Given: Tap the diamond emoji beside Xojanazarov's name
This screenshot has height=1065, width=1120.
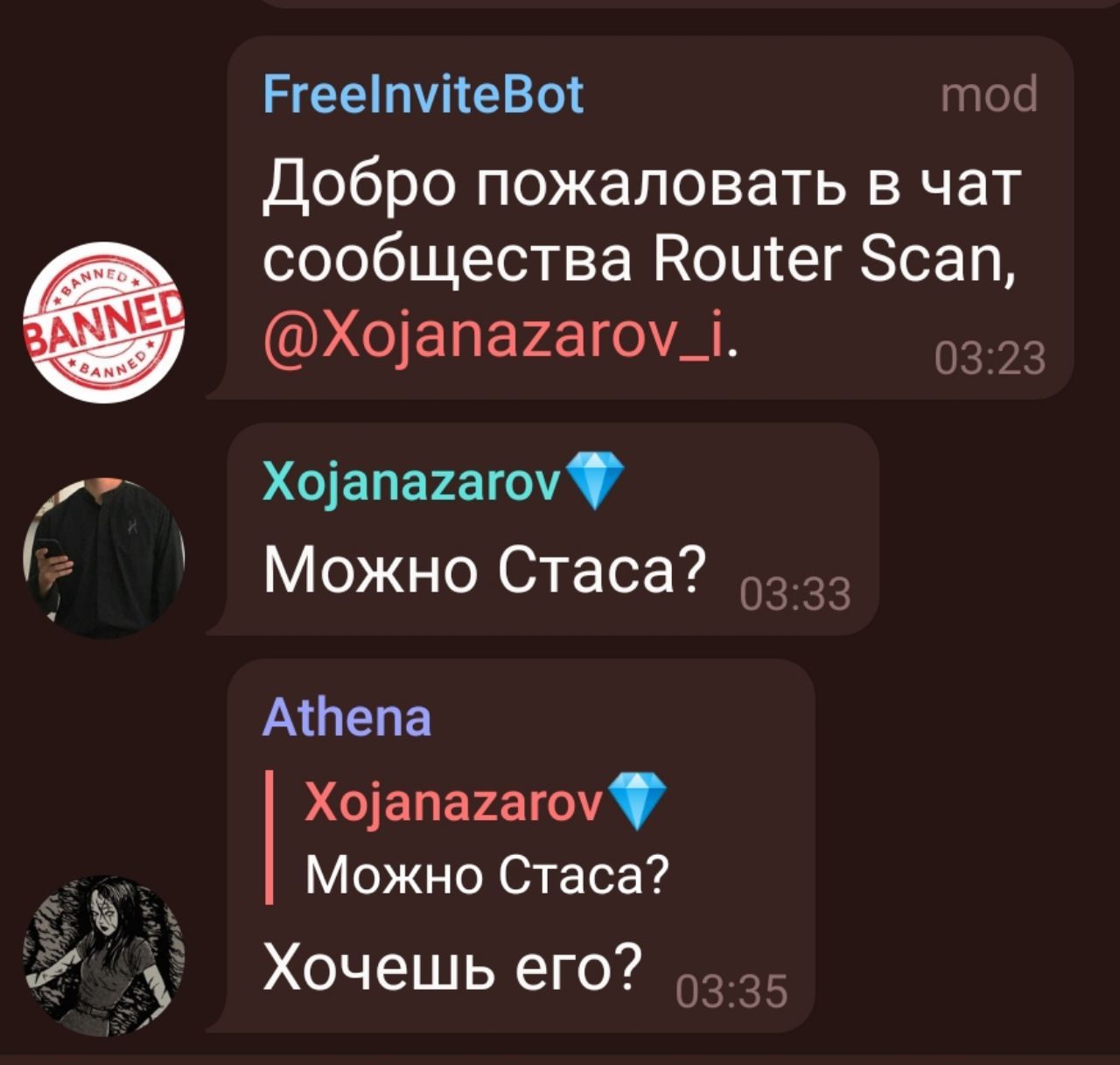Looking at the screenshot, I should click(x=596, y=480).
